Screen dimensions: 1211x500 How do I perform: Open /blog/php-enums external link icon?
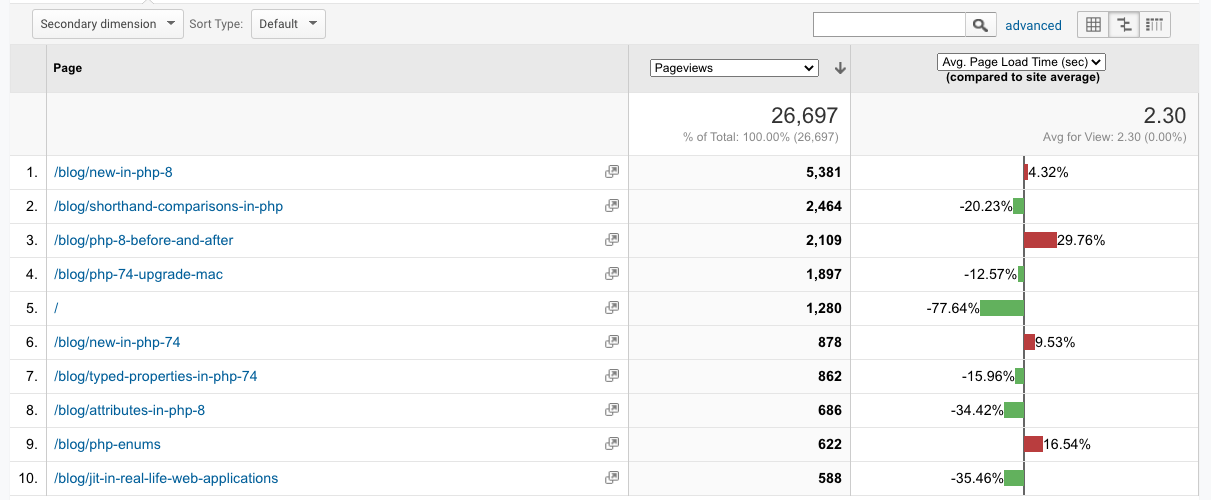(x=612, y=444)
